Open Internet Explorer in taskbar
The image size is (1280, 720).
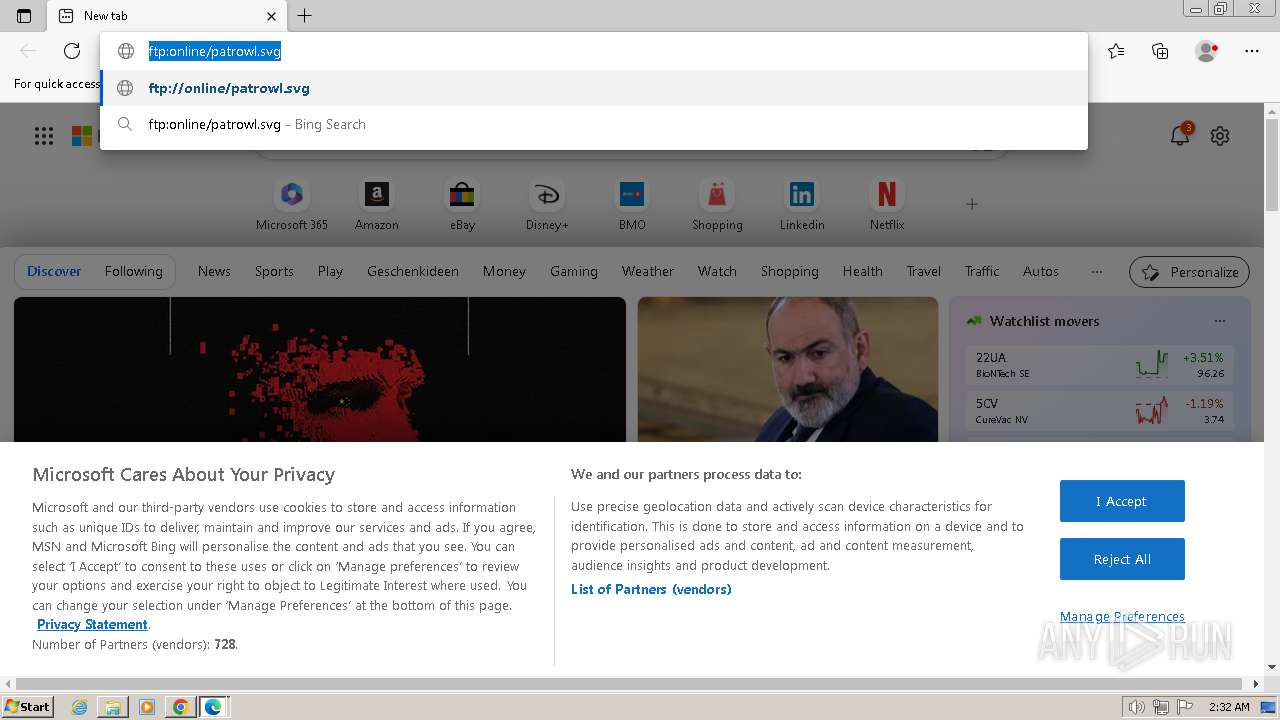click(x=79, y=707)
